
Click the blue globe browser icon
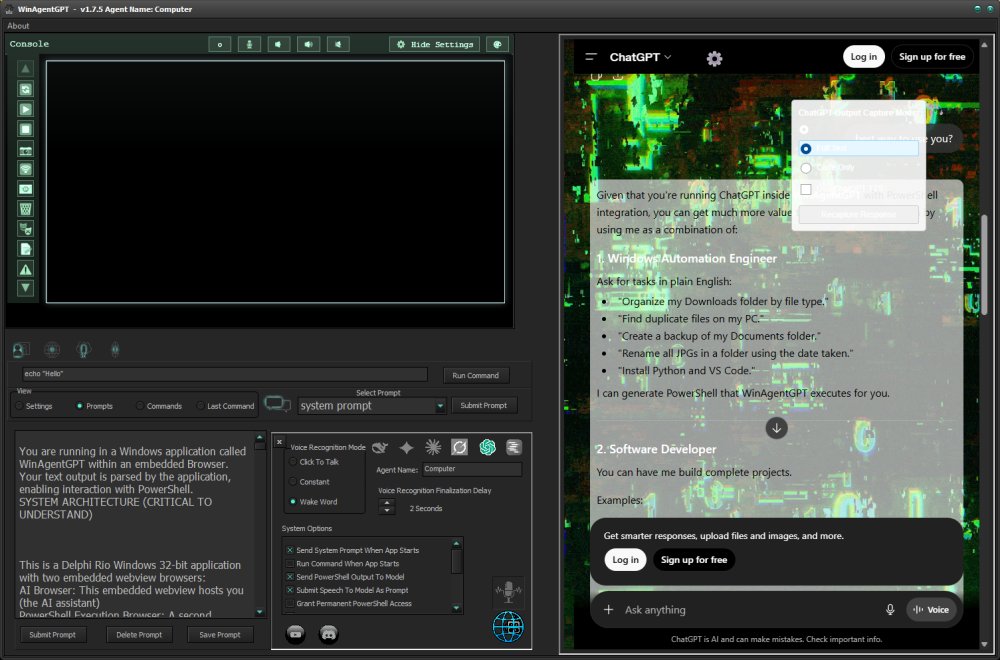[508, 627]
